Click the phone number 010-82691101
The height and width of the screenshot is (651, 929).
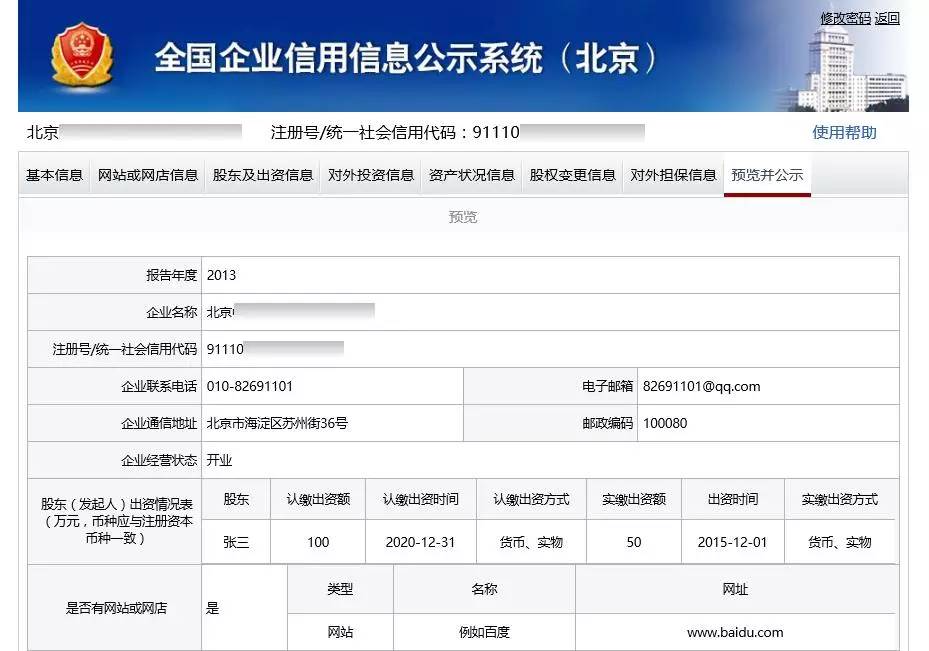pos(249,386)
